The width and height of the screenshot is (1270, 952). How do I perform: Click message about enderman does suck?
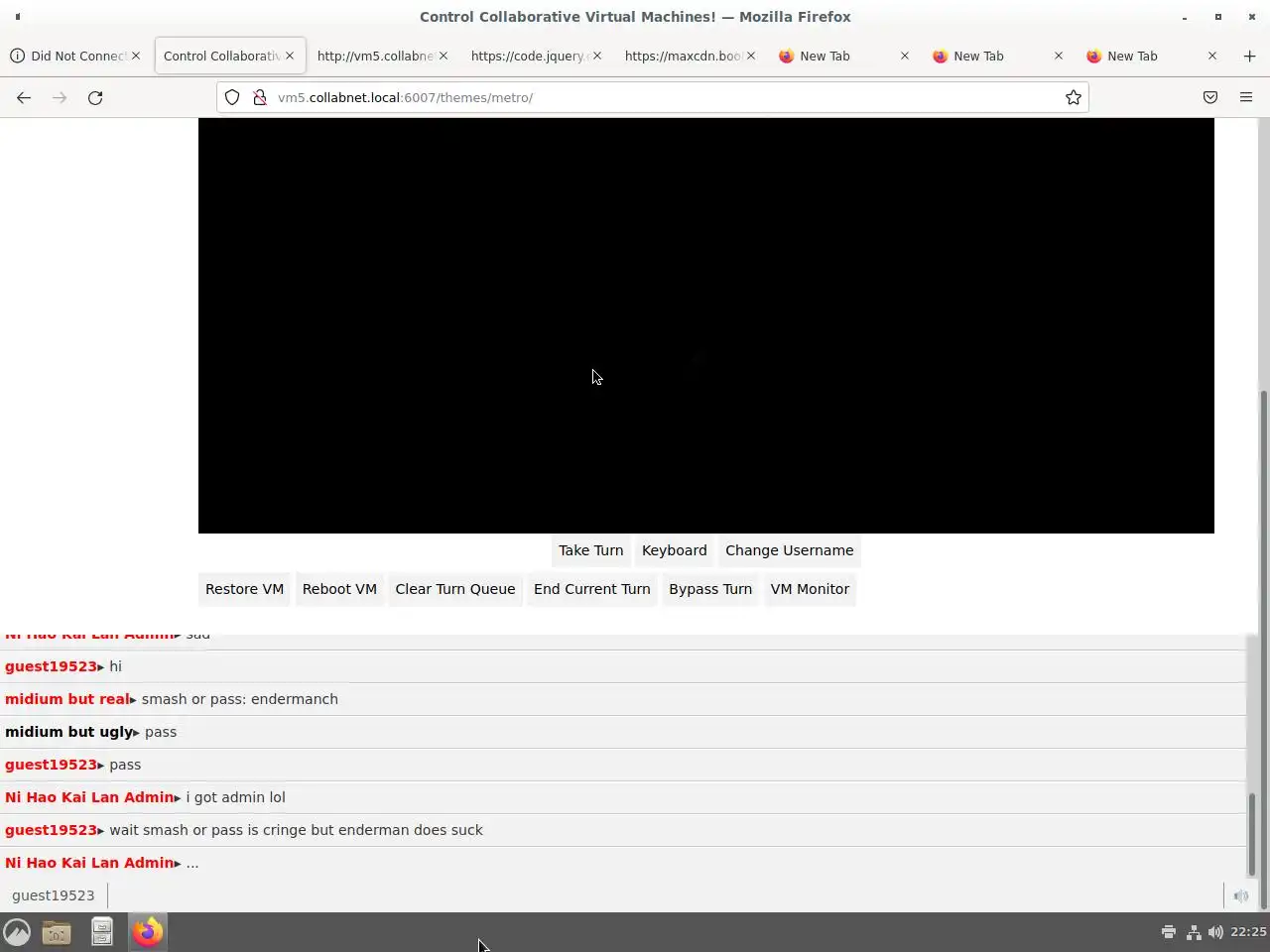296,830
